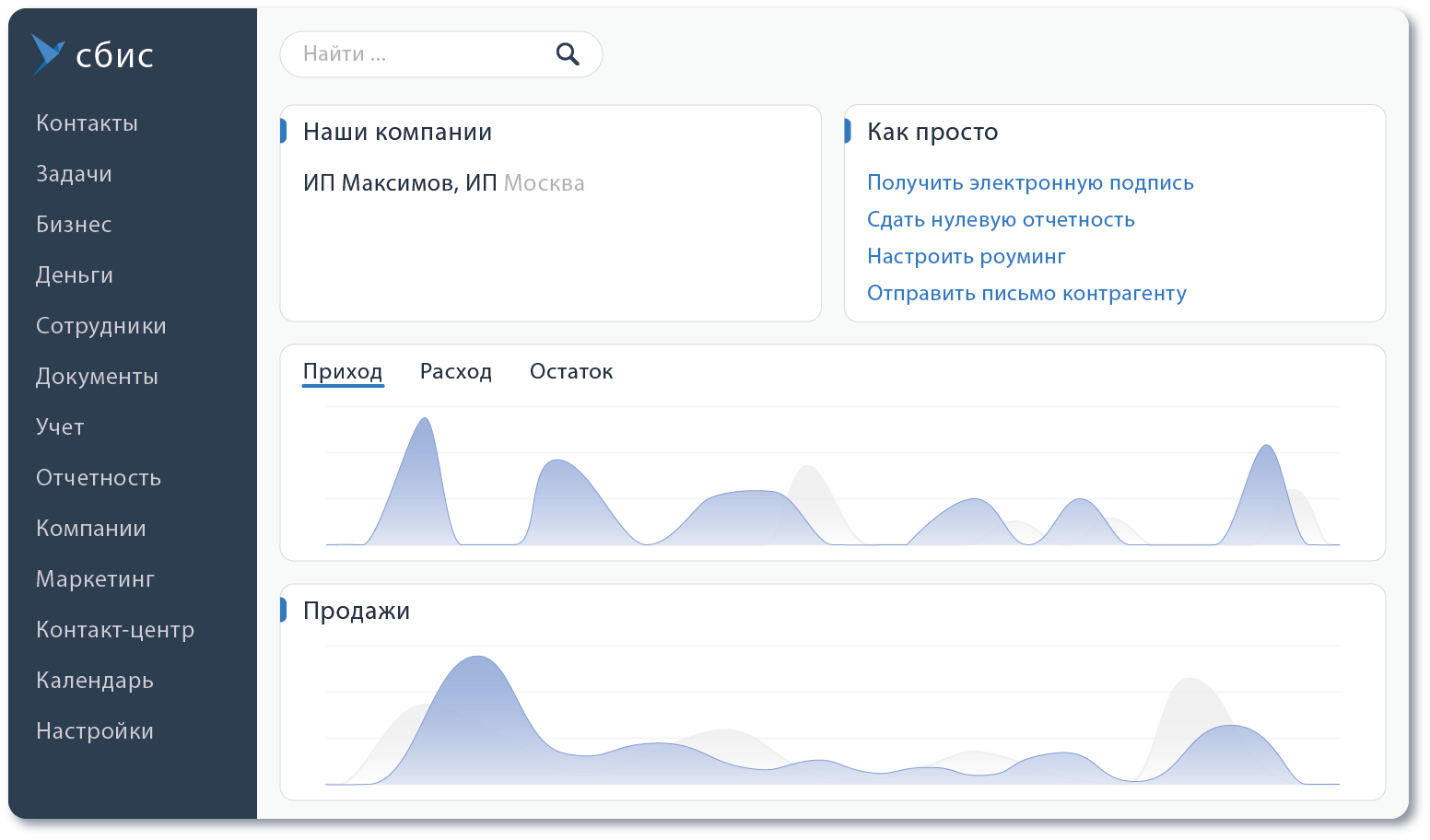1430x840 pixels.
Task: Click the СБИС wordmark text
Action: click(114, 55)
